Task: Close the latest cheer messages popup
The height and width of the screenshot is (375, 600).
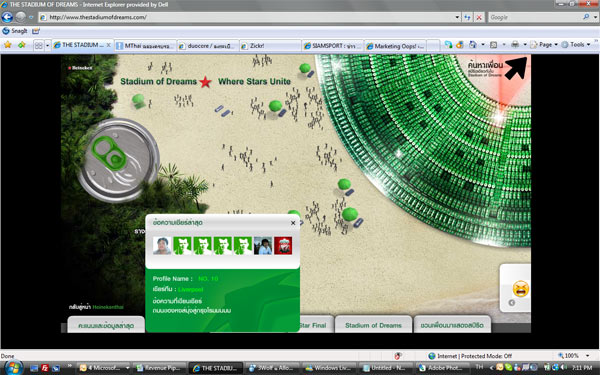Action: pyautogui.click(x=293, y=223)
